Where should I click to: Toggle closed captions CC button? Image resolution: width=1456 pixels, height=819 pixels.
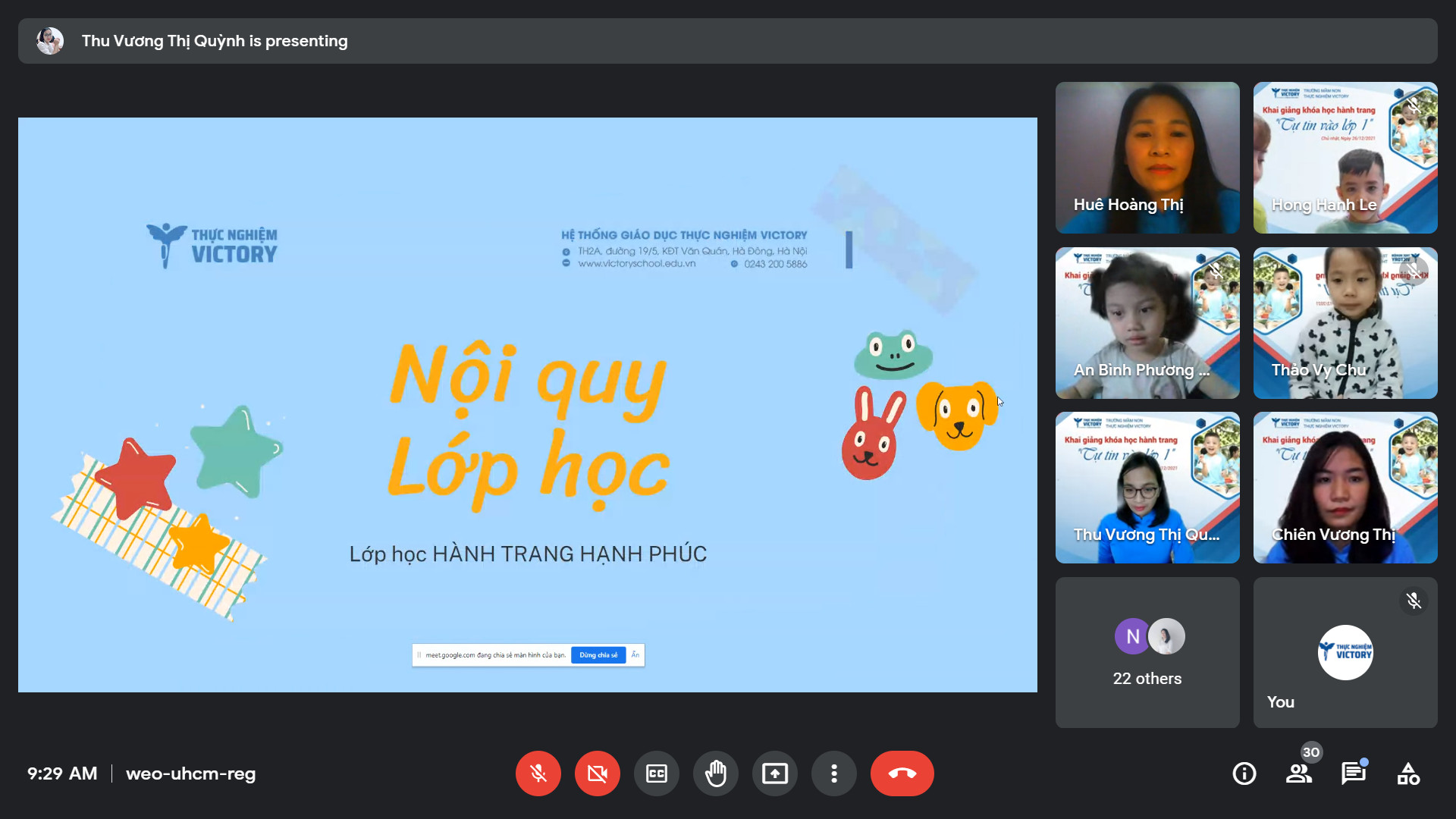click(656, 773)
